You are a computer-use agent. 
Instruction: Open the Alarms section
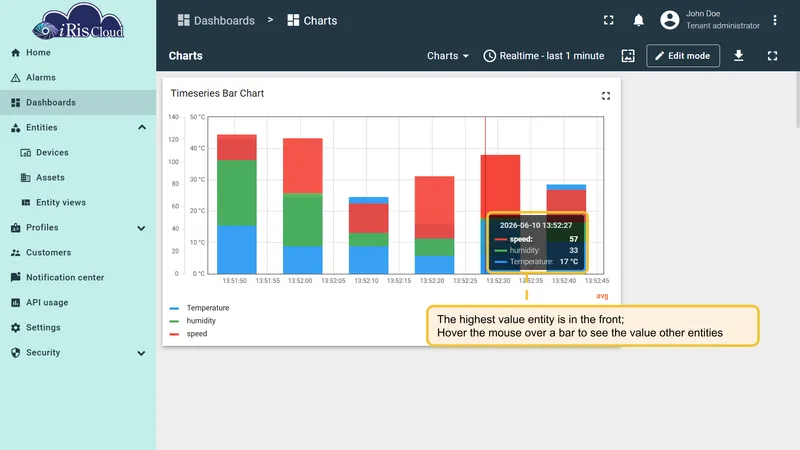(x=78, y=78)
